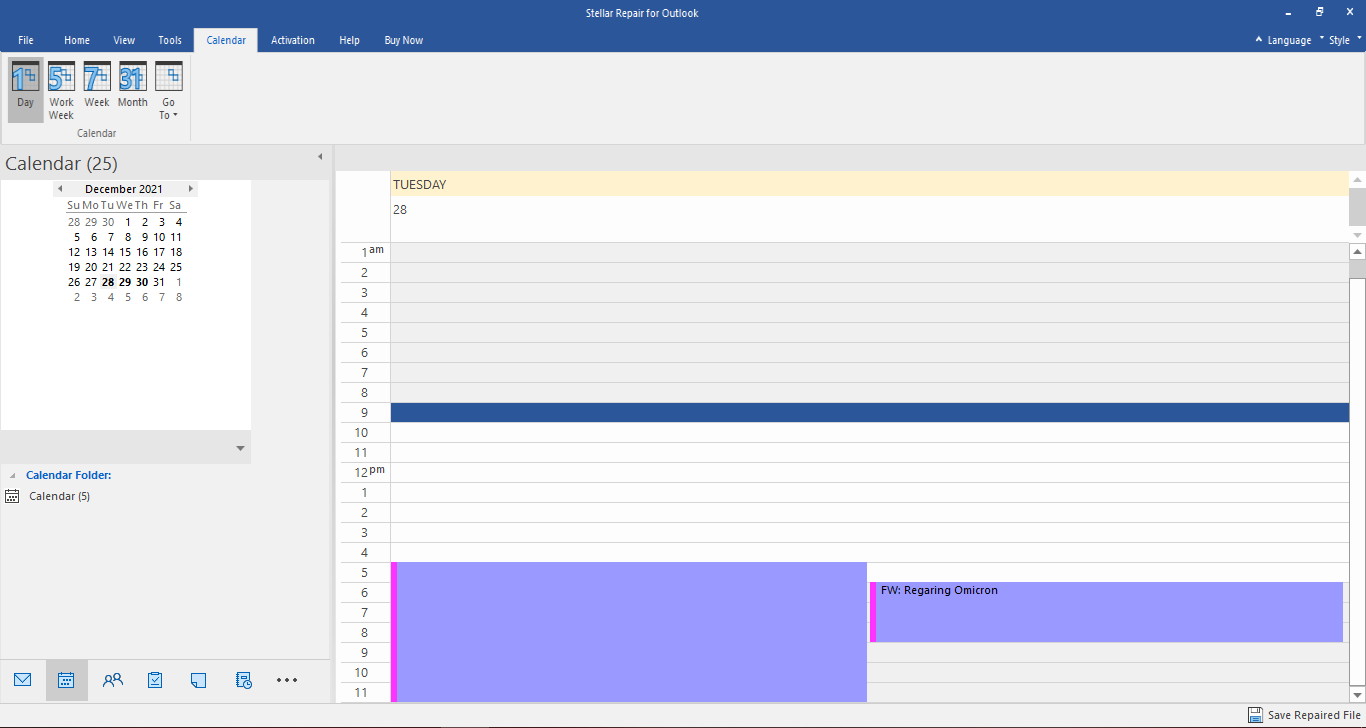The image size is (1366, 728).
Task: Select the large 5 pm appointment block
Action: (x=629, y=632)
